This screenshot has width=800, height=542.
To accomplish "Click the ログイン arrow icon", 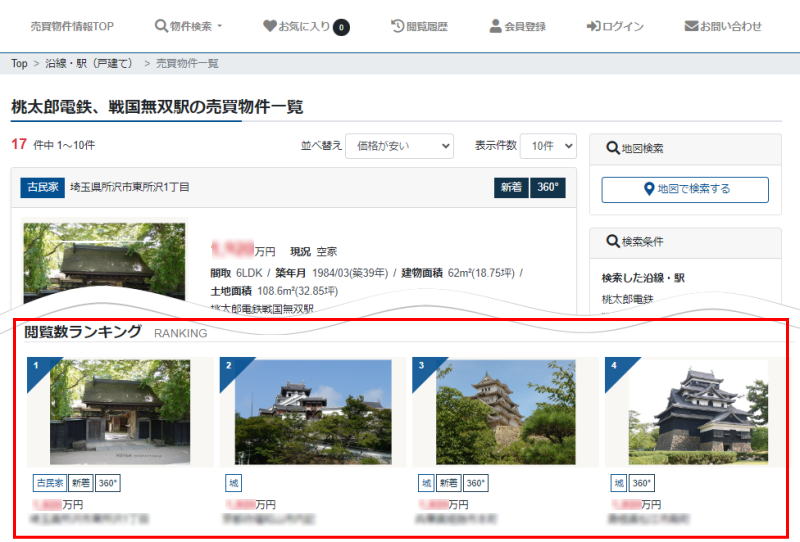I will pos(593,26).
